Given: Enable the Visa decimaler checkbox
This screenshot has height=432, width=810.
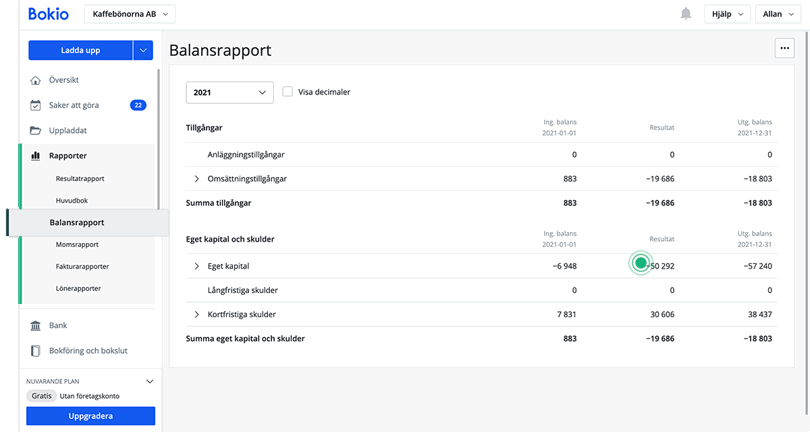Looking at the screenshot, I should click(287, 92).
